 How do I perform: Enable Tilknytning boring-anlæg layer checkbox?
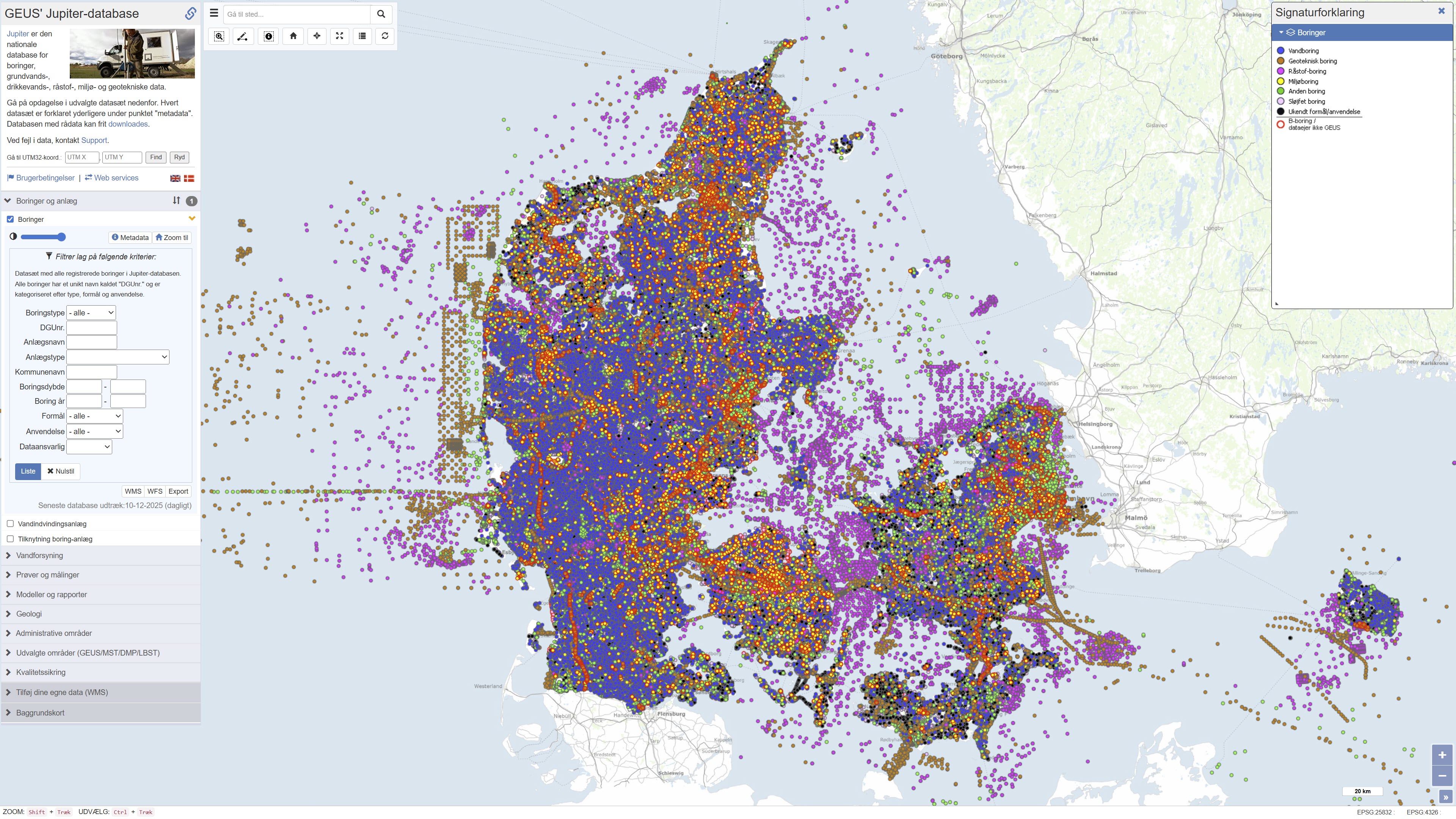tap(10, 539)
